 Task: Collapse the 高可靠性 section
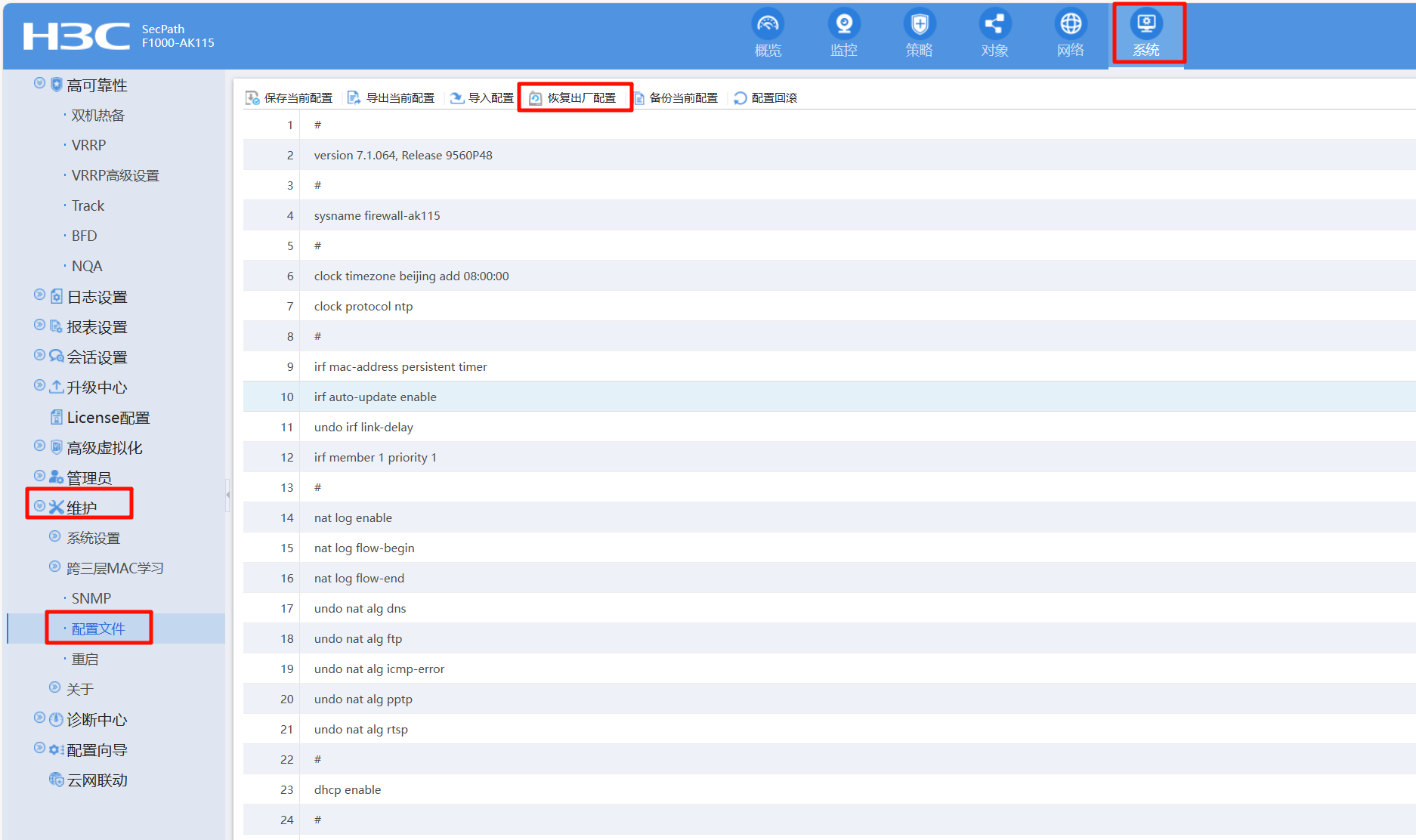(x=39, y=83)
